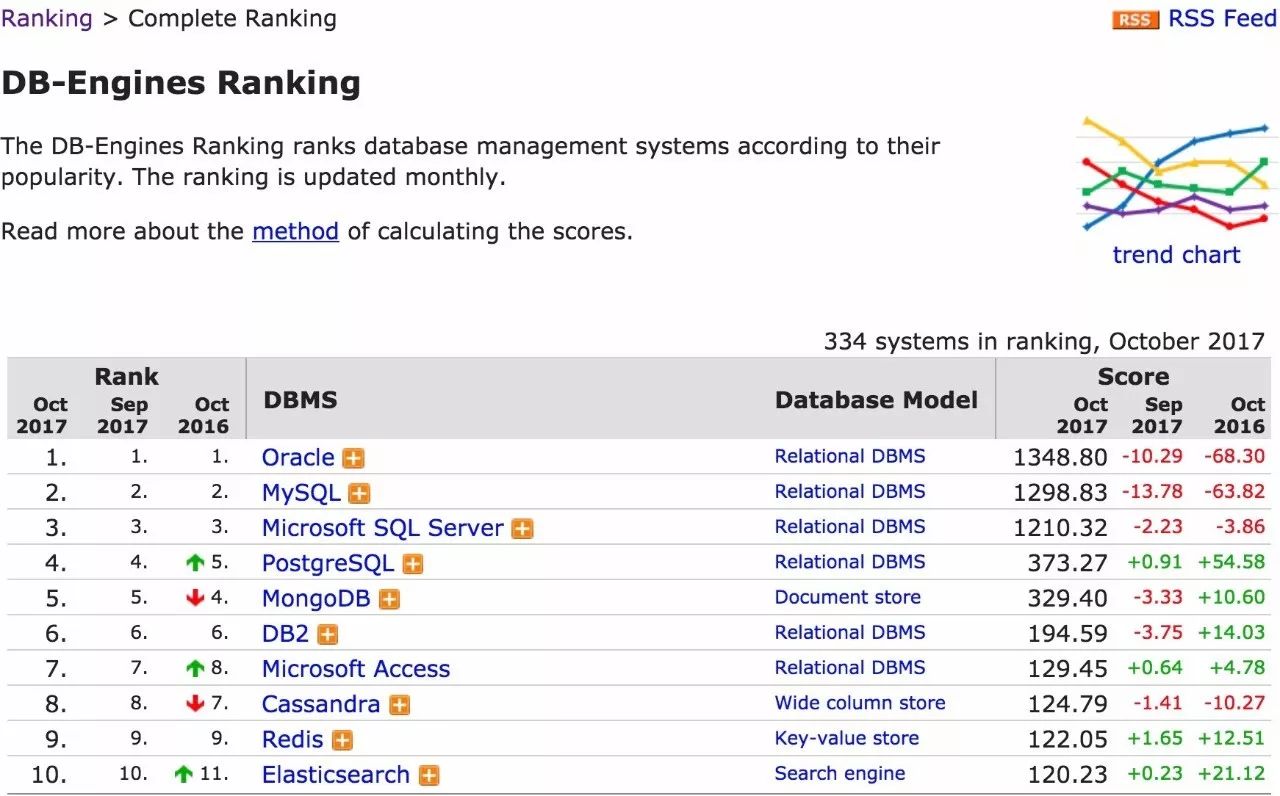Click the red down arrow in Cassandra row
The width and height of the screenshot is (1280, 796).
click(195, 704)
